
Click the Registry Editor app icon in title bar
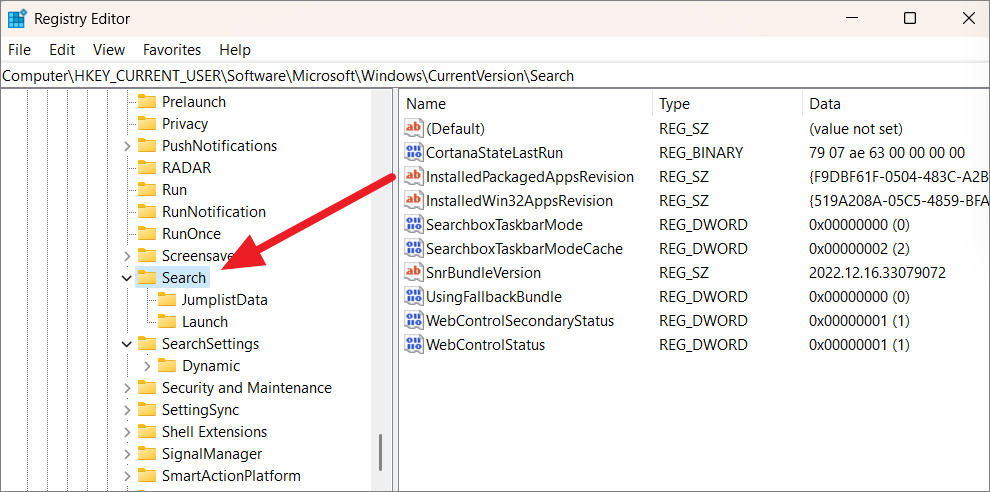17,19
